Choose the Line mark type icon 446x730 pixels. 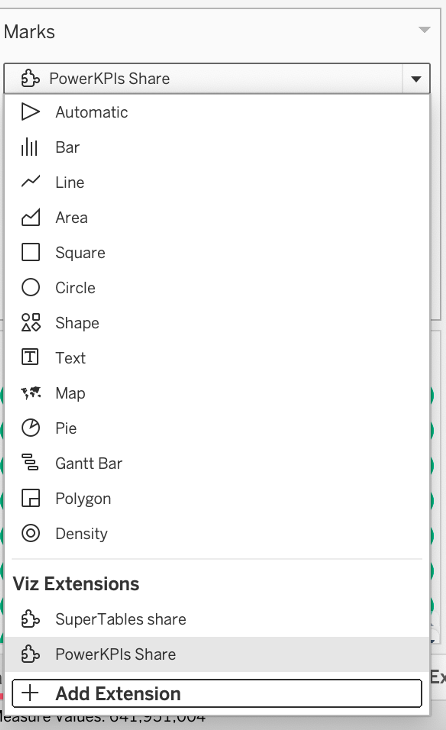30,182
